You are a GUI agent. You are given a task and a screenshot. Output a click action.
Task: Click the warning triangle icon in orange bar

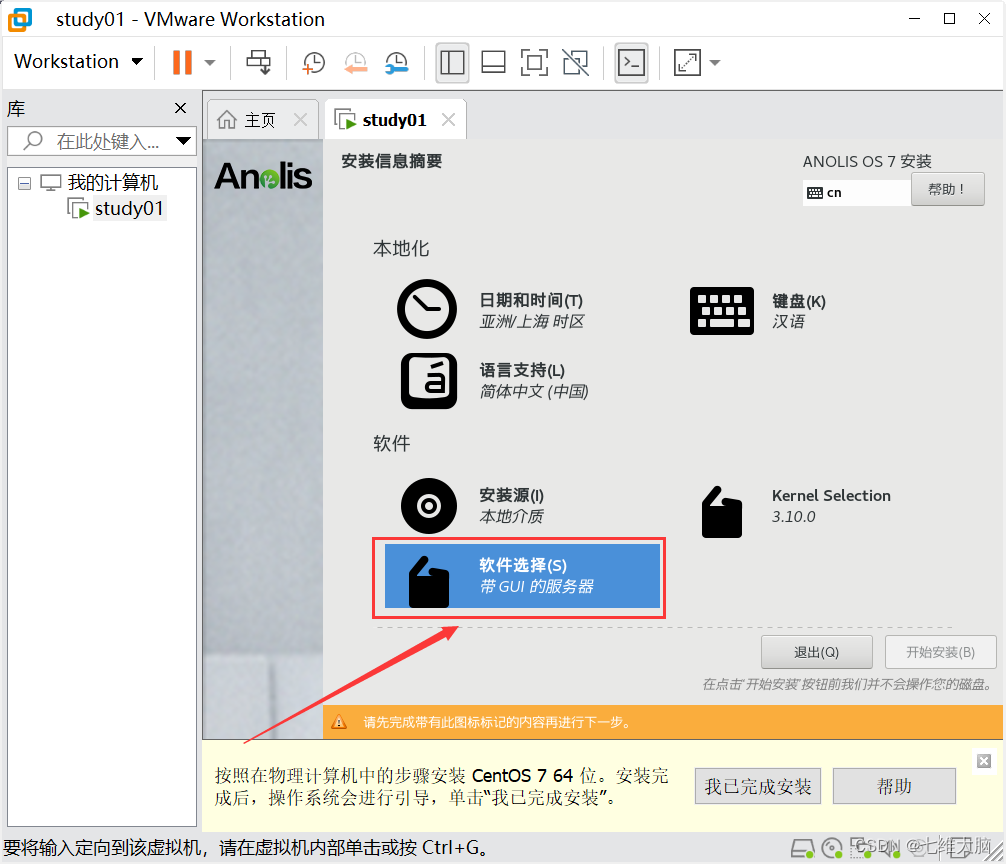pyautogui.click(x=339, y=722)
